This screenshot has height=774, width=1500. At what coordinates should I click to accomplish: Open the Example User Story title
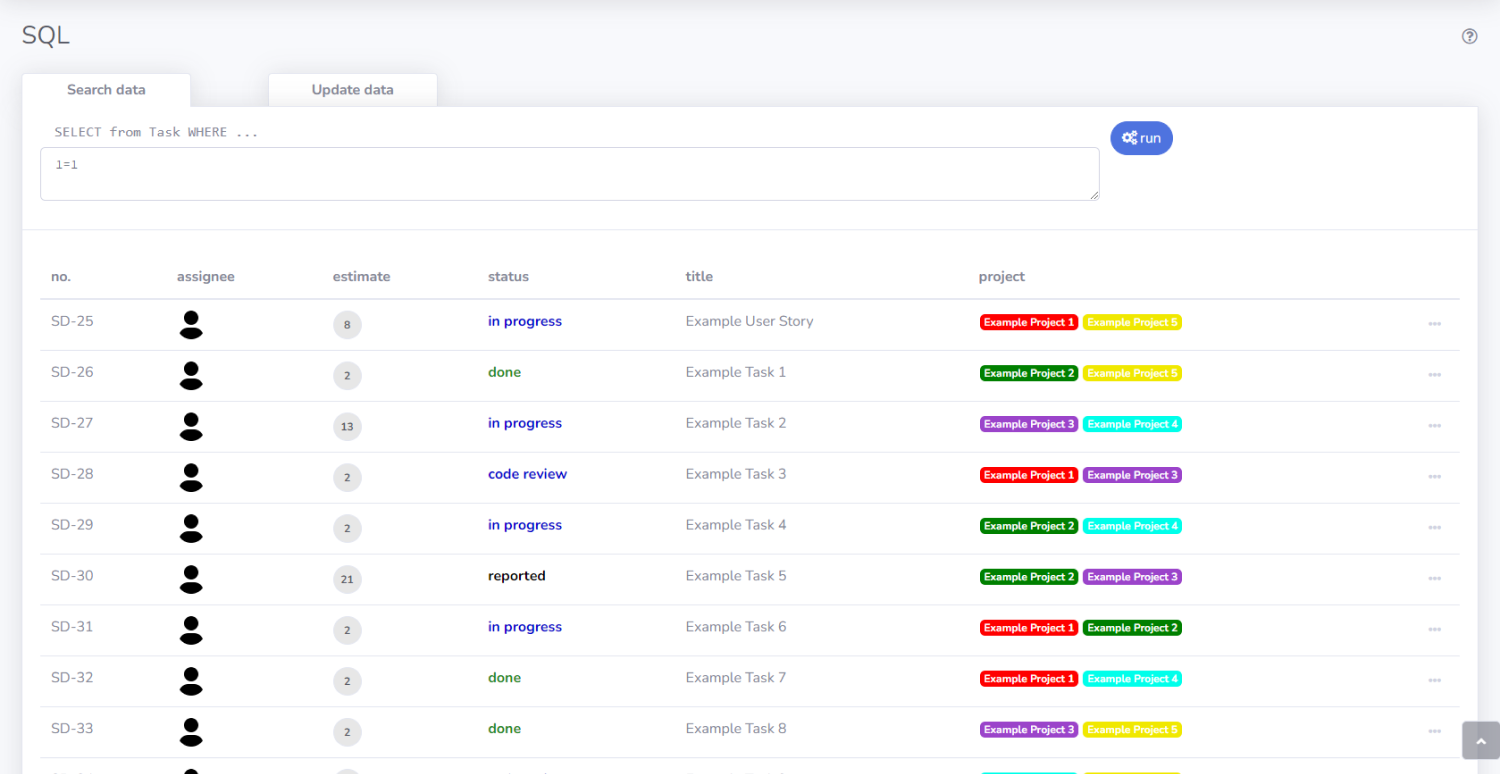pyautogui.click(x=750, y=322)
